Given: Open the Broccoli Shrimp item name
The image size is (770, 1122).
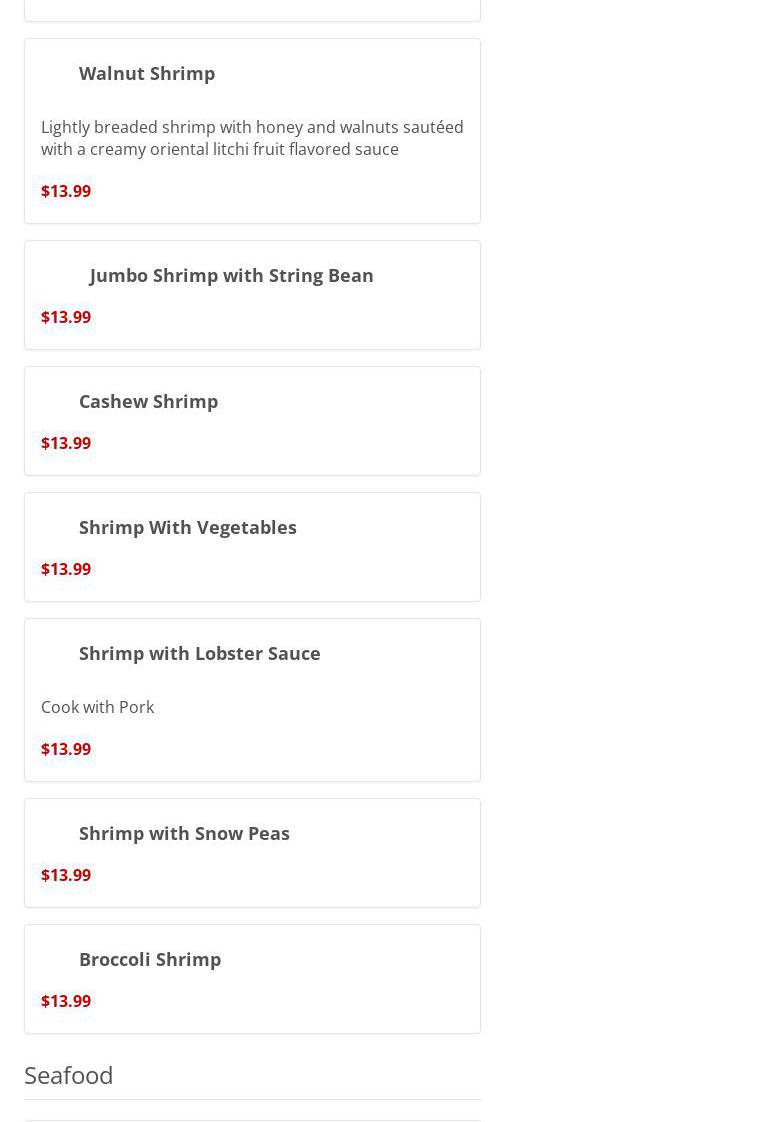Looking at the screenshot, I should point(150,960).
